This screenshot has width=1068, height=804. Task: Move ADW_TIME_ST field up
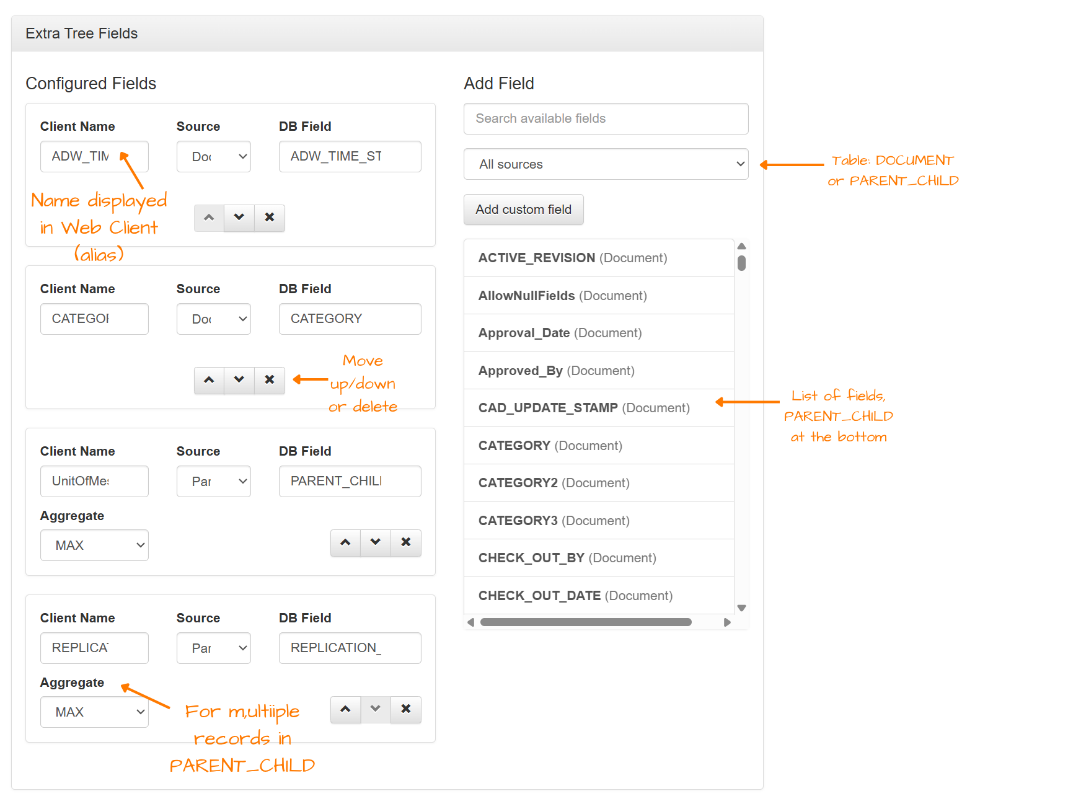tap(209, 217)
